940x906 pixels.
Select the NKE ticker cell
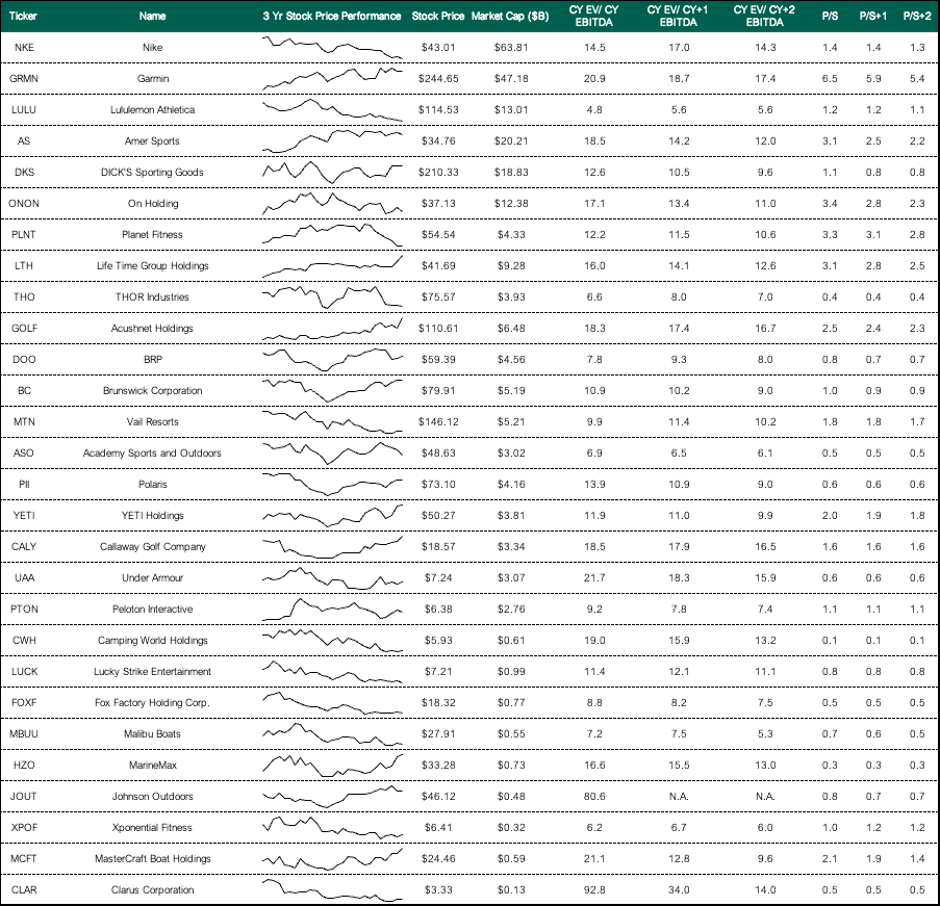(24, 47)
